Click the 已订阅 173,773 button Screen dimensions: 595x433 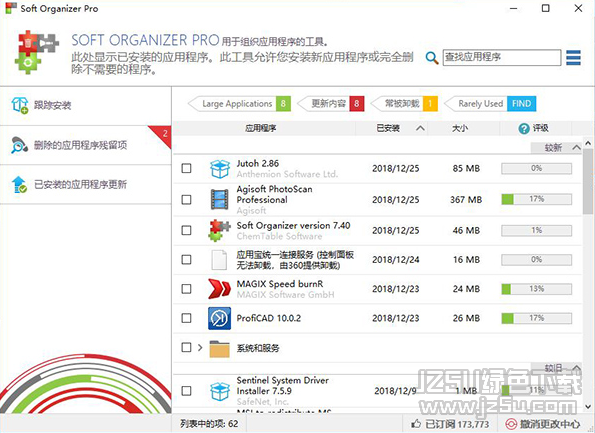[450, 424]
